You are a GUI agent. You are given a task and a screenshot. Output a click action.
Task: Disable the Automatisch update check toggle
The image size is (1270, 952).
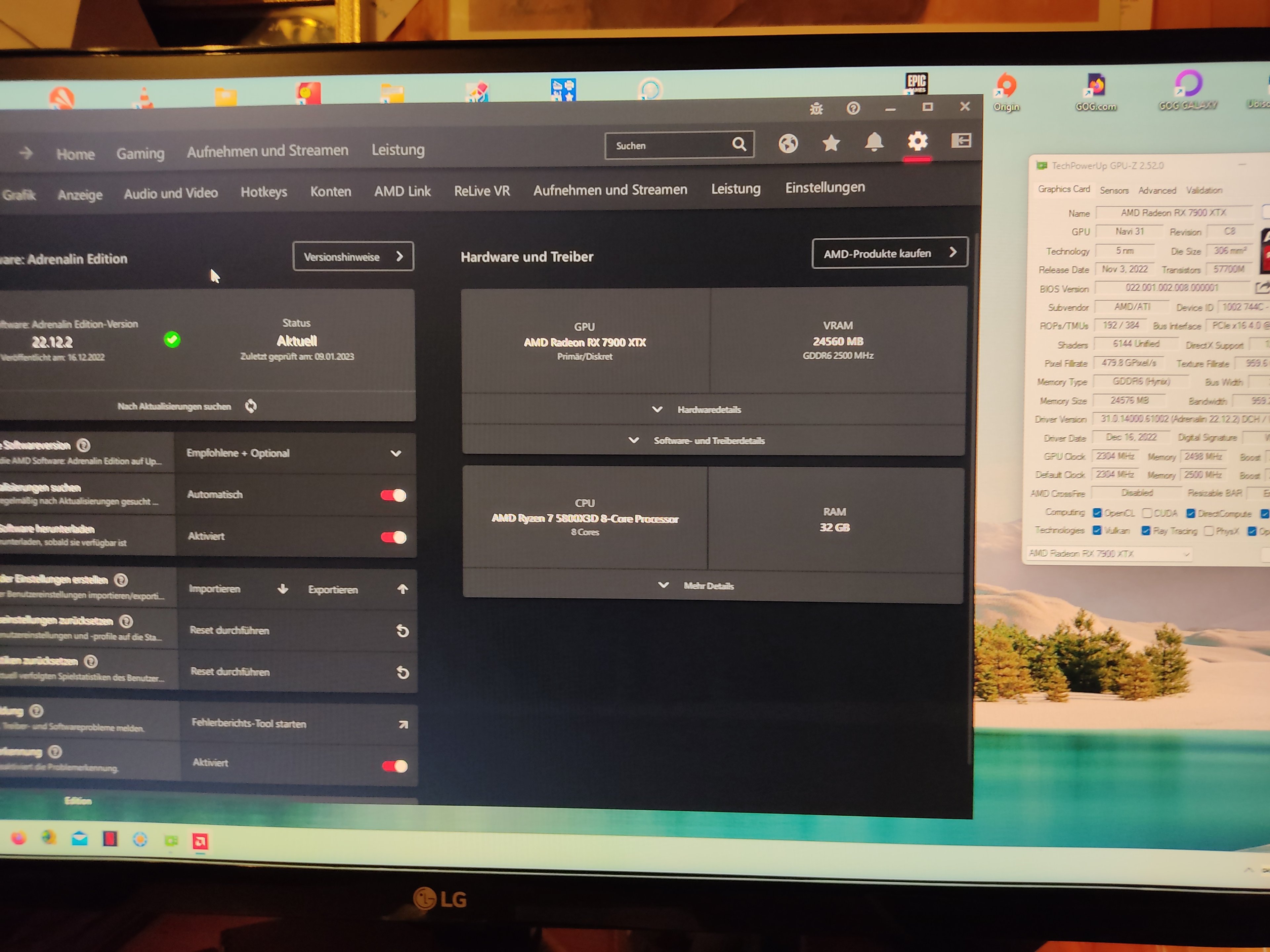(x=393, y=495)
